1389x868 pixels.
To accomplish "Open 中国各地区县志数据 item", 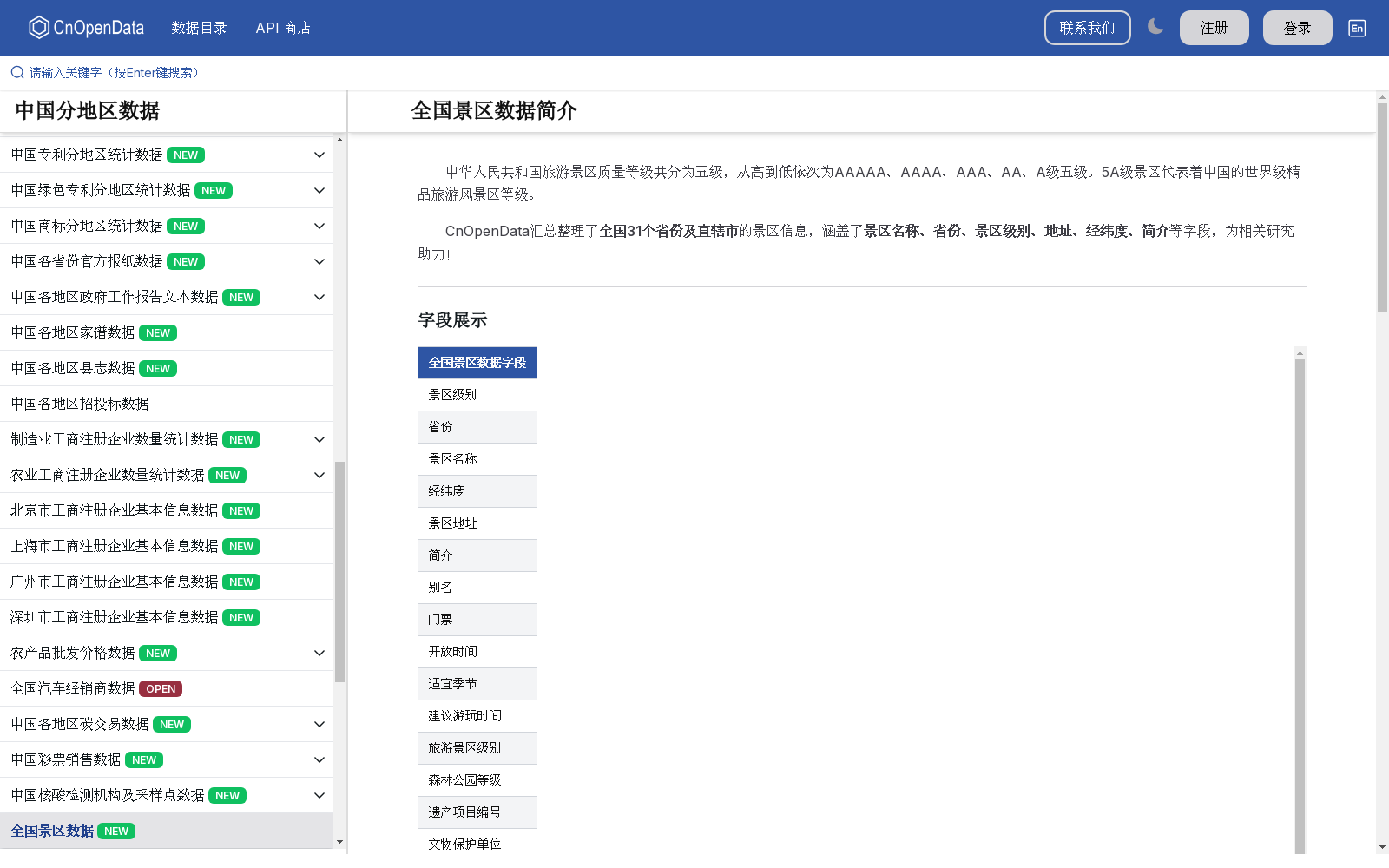I will click(x=167, y=368).
